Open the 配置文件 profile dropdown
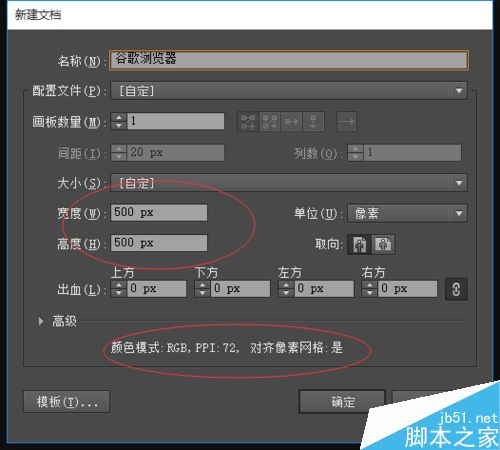The width and height of the screenshot is (500, 450). point(289,91)
